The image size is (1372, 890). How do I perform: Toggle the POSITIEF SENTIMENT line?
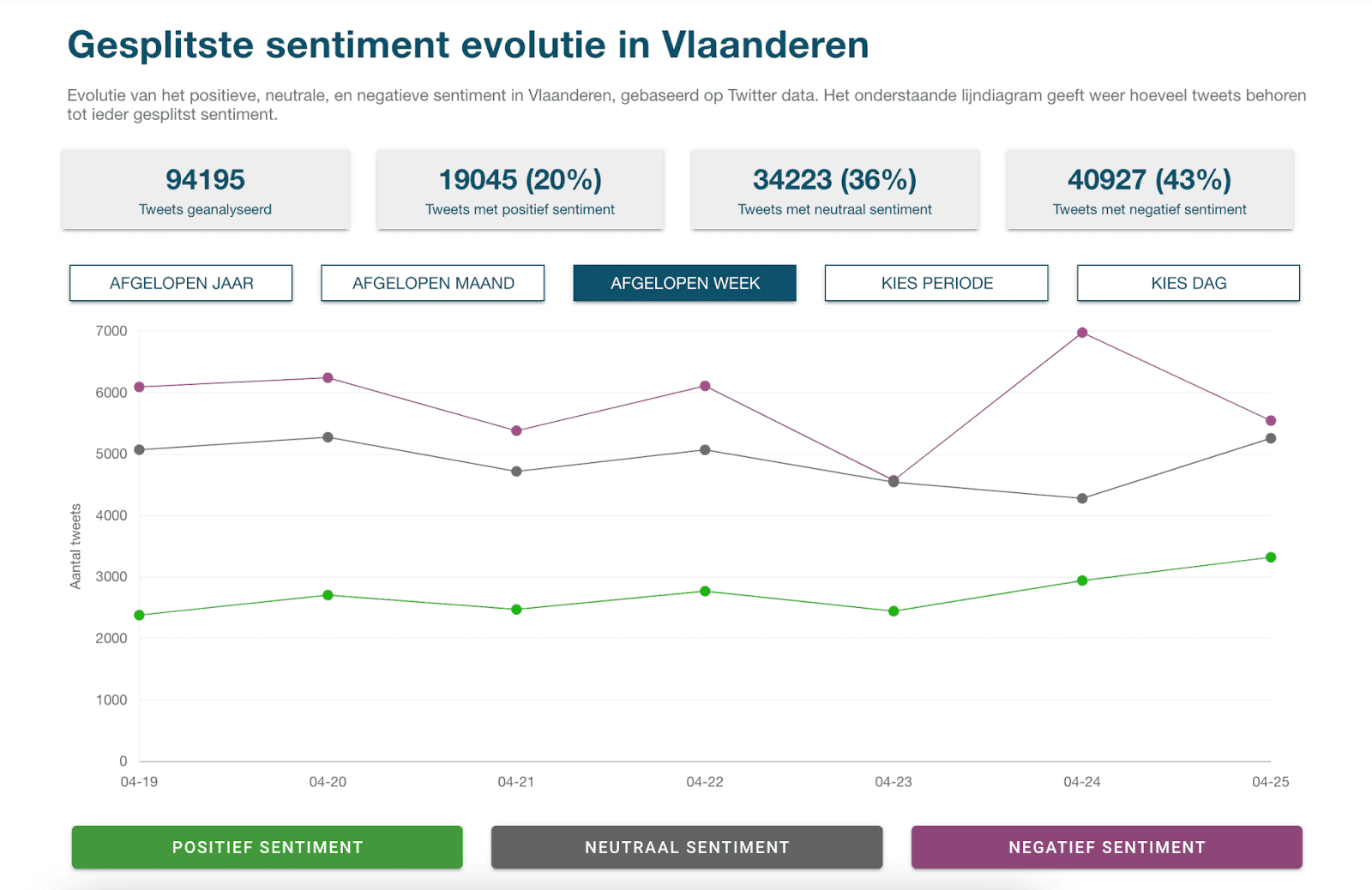(x=268, y=847)
